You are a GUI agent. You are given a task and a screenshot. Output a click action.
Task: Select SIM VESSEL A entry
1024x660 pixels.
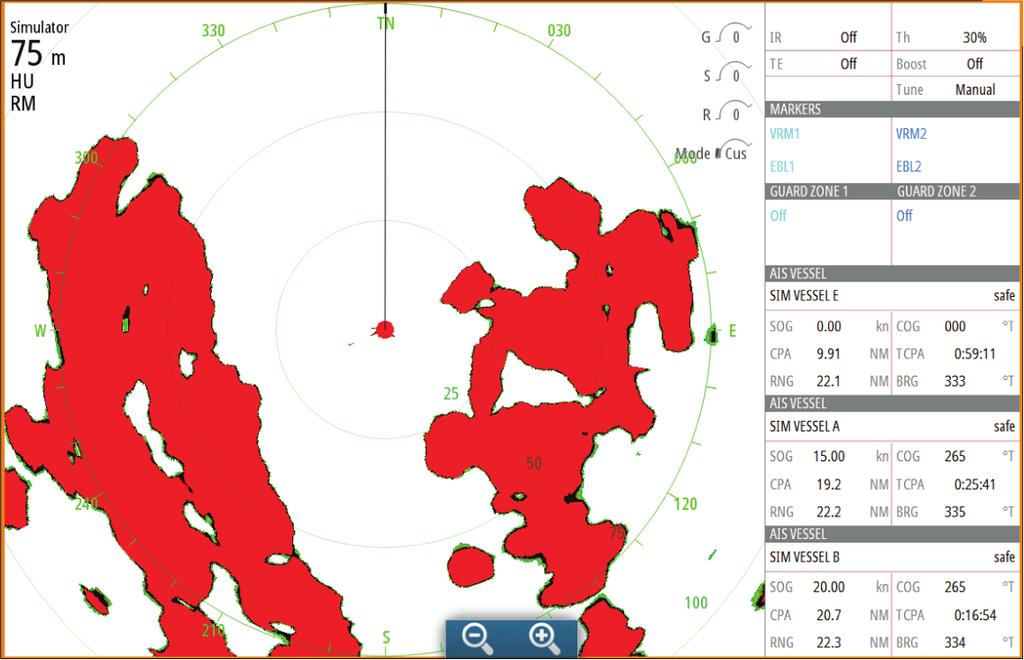click(x=892, y=426)
